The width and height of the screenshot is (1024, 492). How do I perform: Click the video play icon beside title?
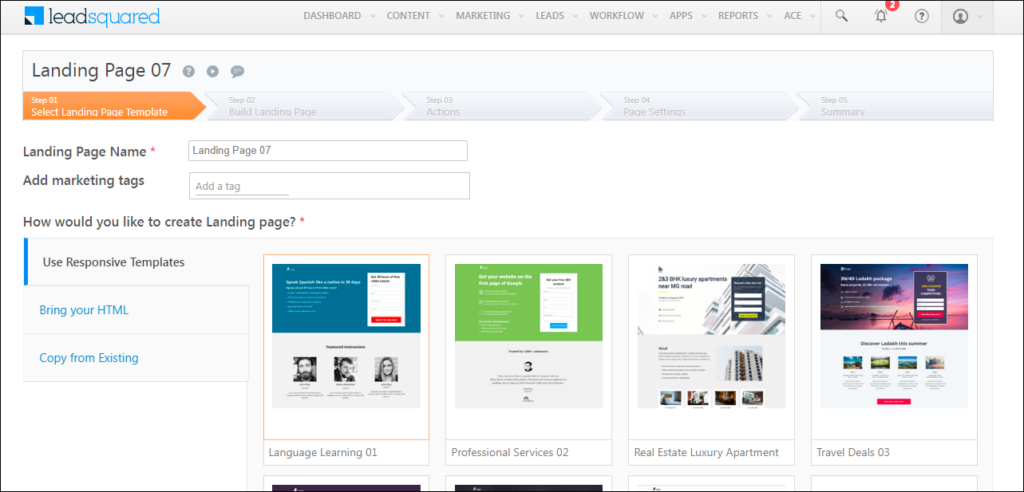pos(213,71)
